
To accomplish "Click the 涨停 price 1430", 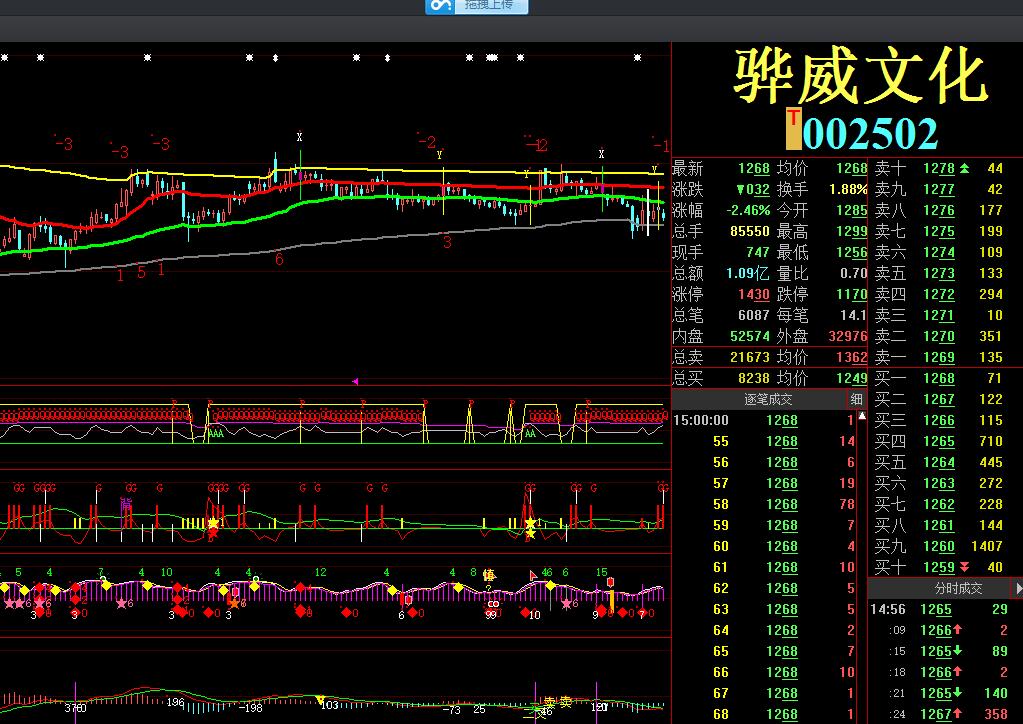I will click(754, 295).
